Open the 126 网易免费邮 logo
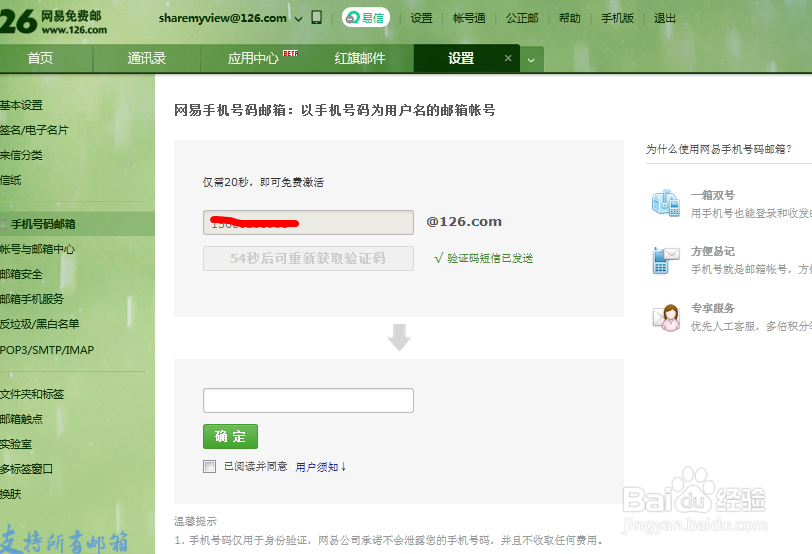 coord(53,22)
